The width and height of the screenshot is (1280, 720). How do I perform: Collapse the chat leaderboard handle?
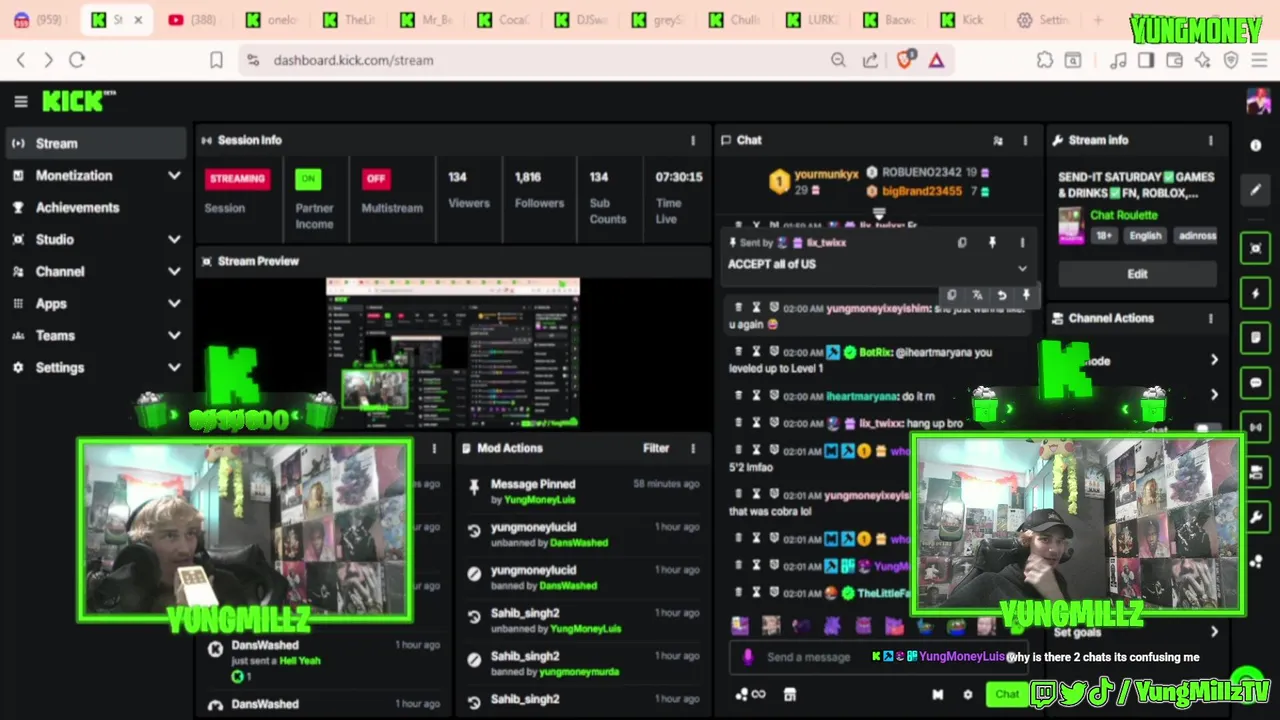879,213
